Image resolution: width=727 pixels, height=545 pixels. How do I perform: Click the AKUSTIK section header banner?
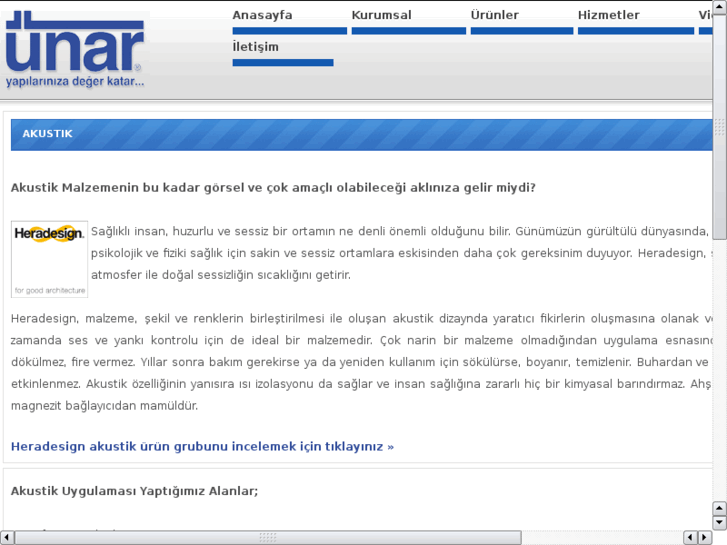pyautogui.click(x=362, y=135)
